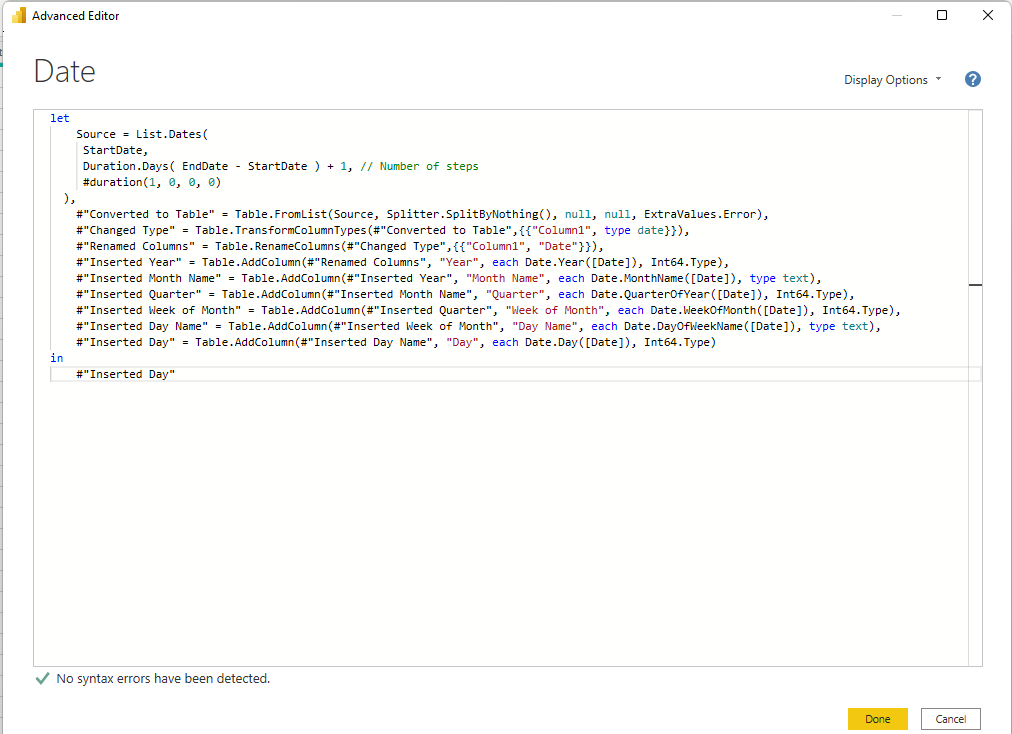This screenshot has width=1012, height=734.
Task: Click the Cancel button
Action: [951, 719]
